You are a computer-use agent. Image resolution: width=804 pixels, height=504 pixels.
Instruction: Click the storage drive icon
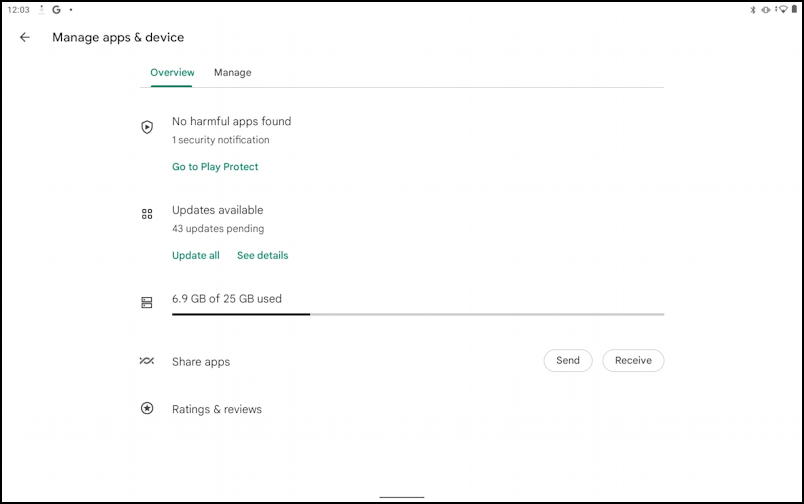point(147,303)
